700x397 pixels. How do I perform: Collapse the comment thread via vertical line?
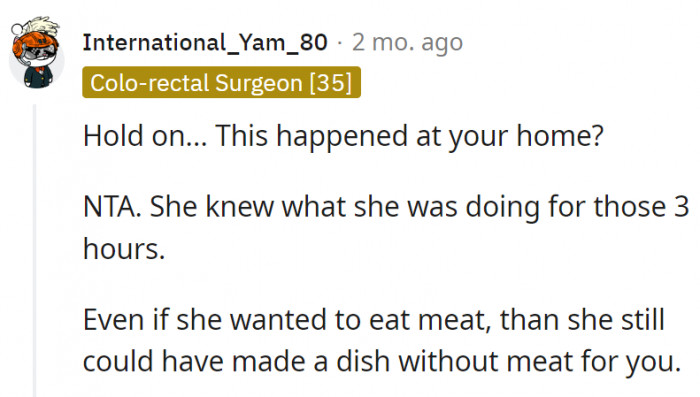tap(34, 250)
